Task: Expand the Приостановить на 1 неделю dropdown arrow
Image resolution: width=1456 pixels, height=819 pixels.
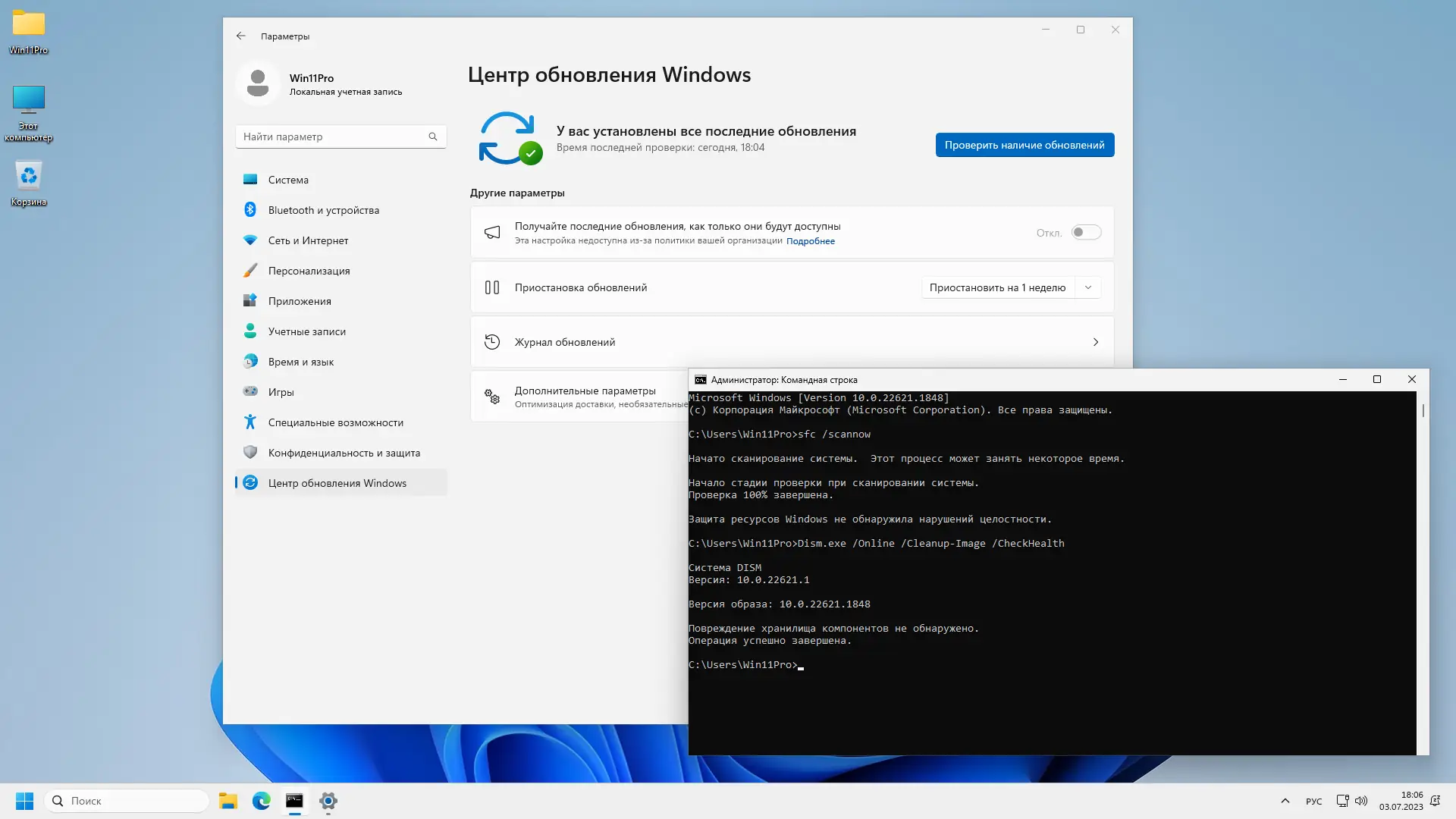Action: [1088, 287]
